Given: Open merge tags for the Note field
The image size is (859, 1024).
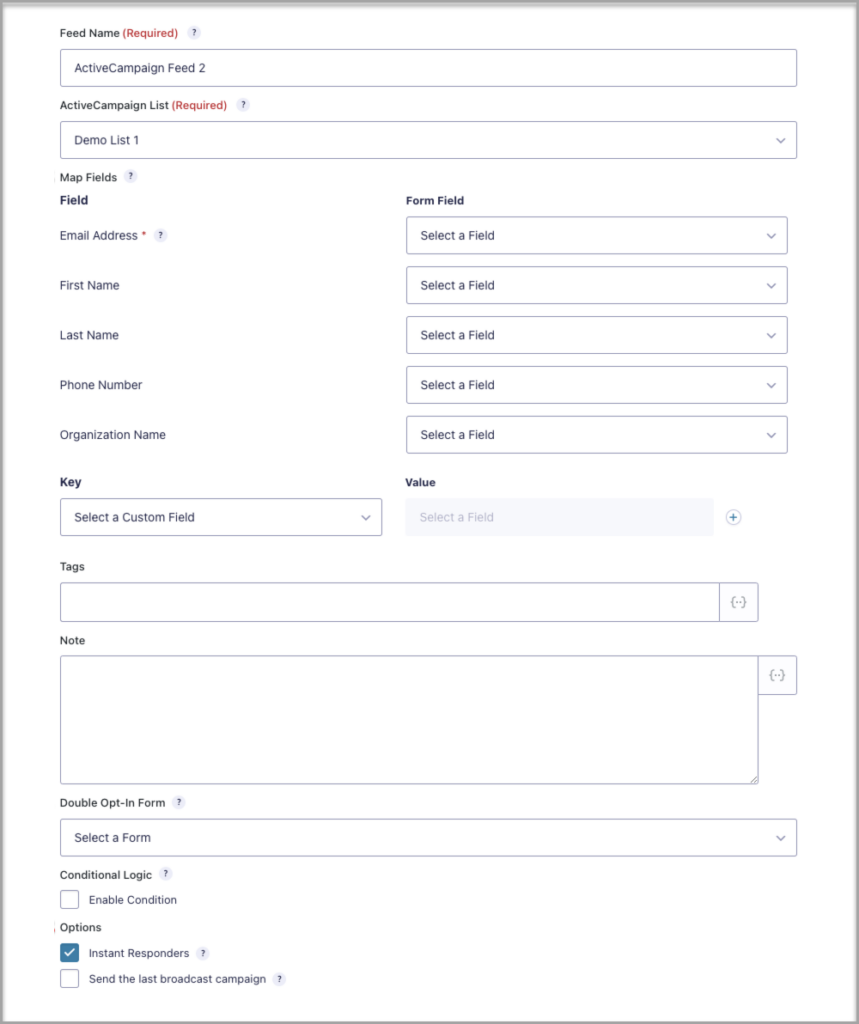Looking at the screenshot, I should point(777,675).
